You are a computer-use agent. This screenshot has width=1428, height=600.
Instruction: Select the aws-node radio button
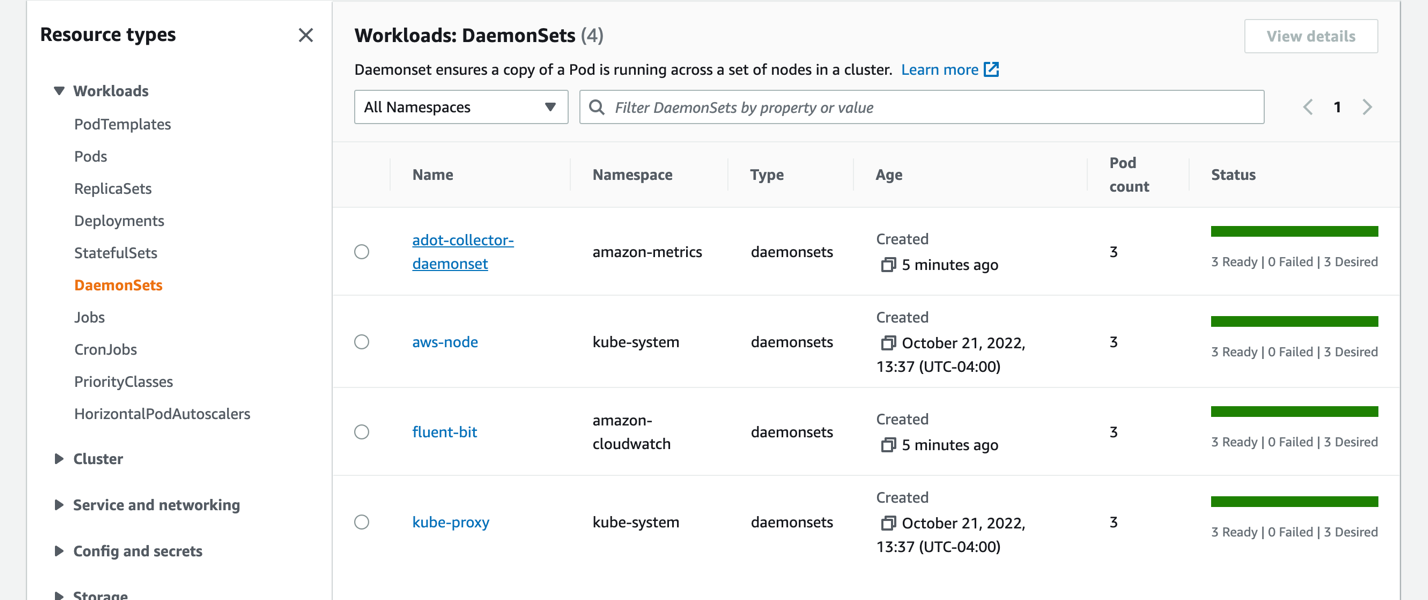[x=361, y=341]
